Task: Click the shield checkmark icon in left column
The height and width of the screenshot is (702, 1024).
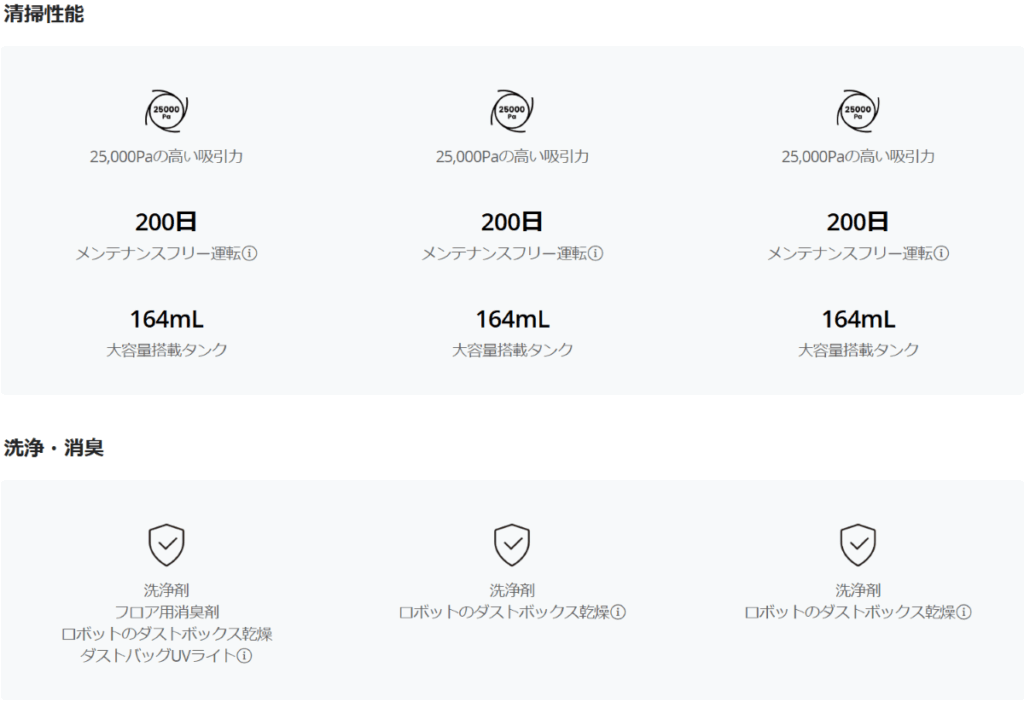Action: [166, 545]
